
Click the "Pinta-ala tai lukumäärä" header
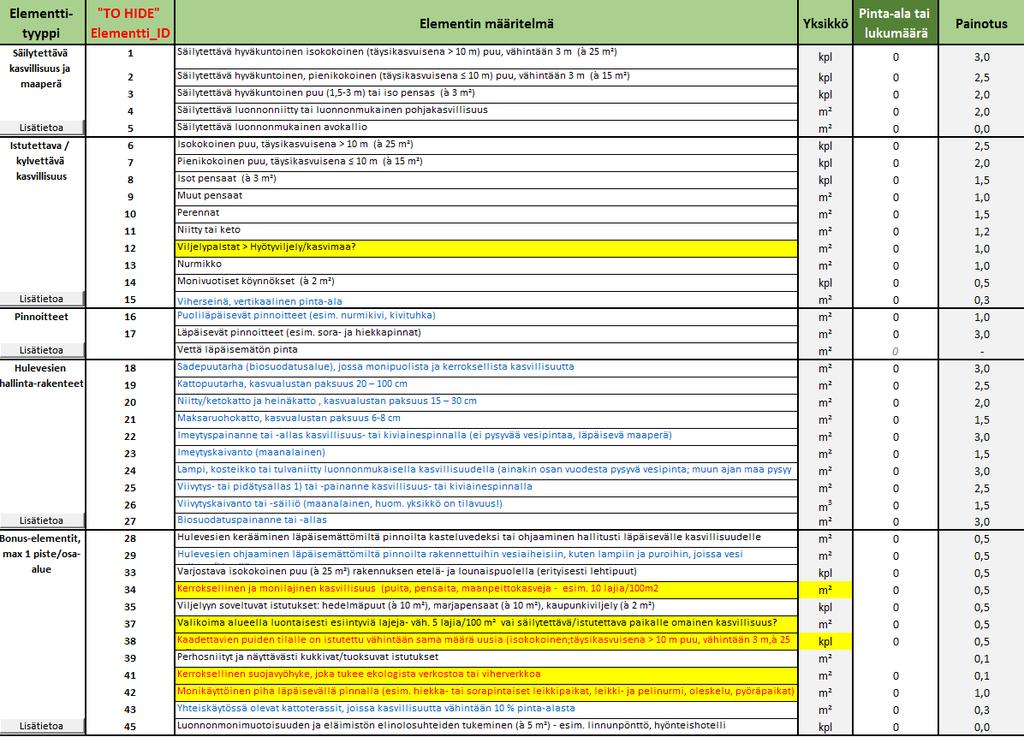coord(895,23)
